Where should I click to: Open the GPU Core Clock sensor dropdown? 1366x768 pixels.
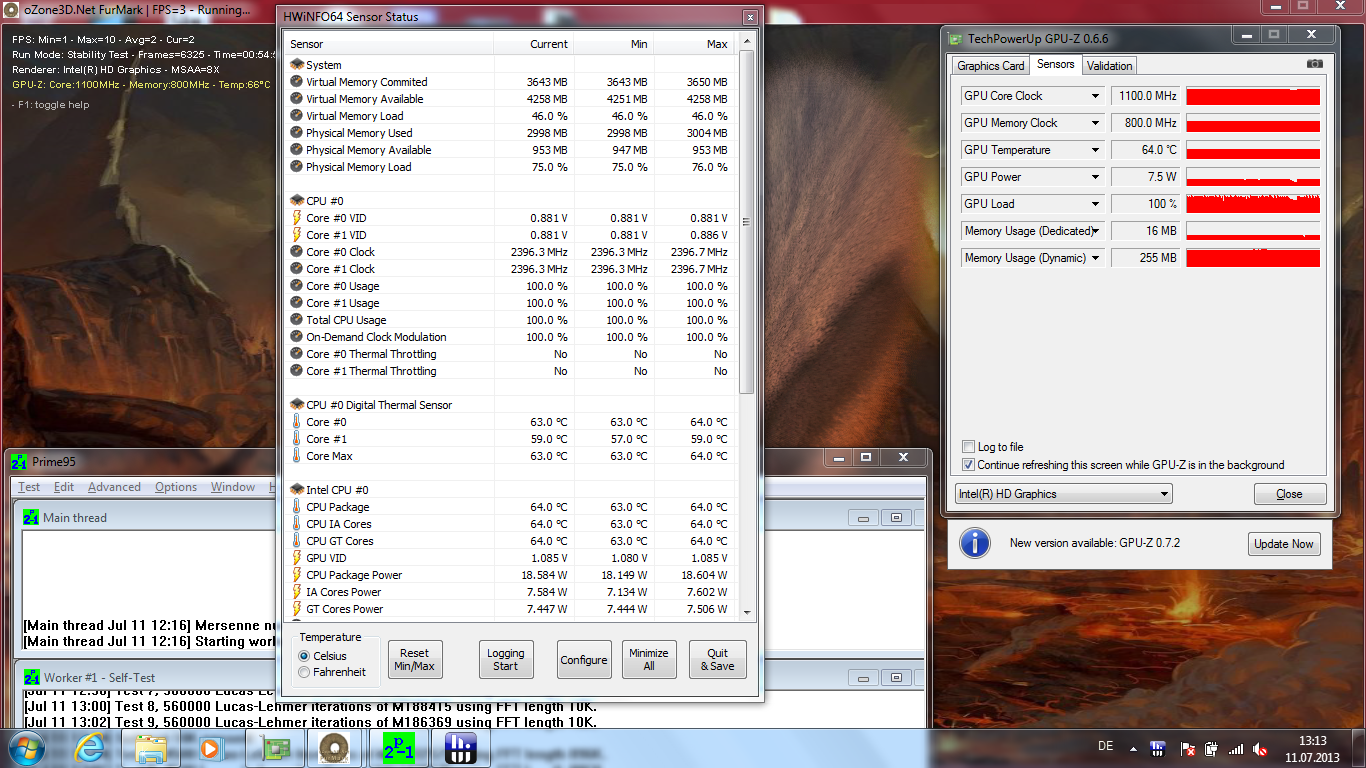click(x=1095, y=96)
